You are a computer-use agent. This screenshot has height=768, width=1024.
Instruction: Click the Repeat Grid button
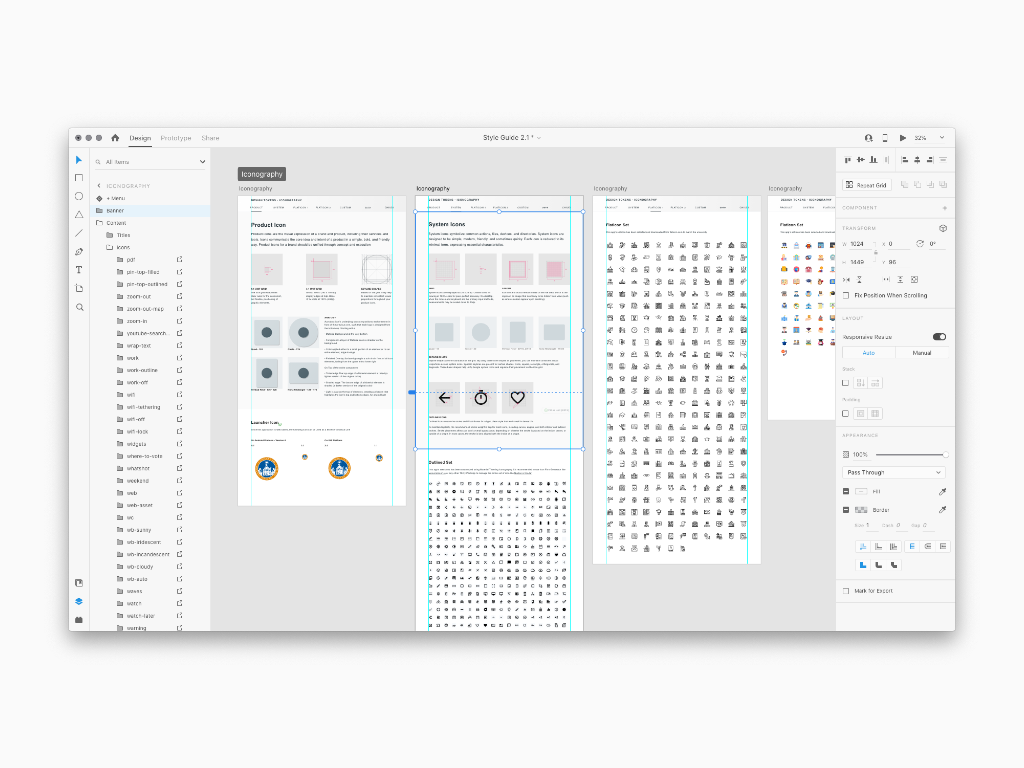click(x=867, y=185)
